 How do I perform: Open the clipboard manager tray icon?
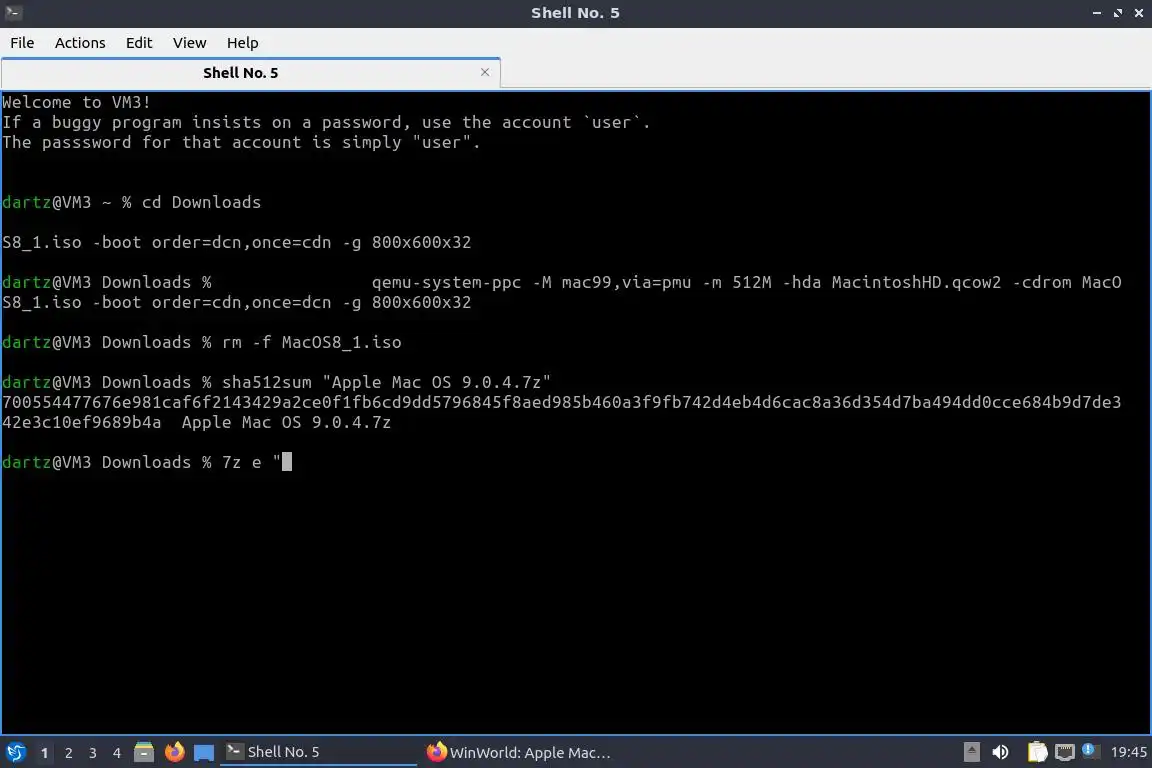point(1037,752)
